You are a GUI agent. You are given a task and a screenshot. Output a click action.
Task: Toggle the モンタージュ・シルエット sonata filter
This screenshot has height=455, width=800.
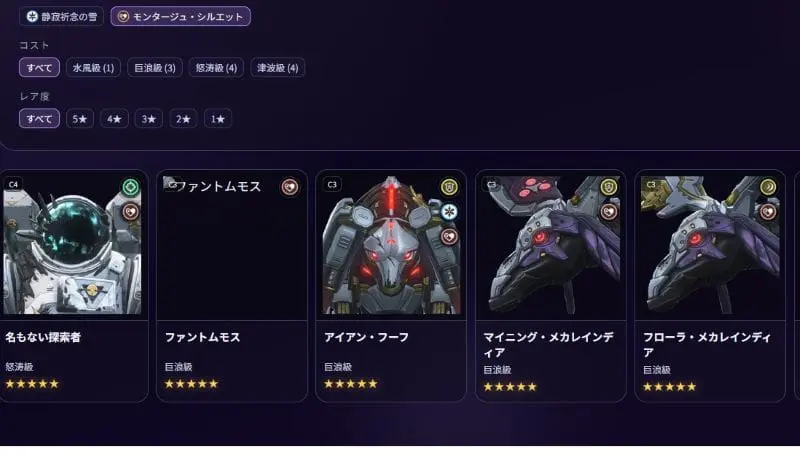point(181,16)
